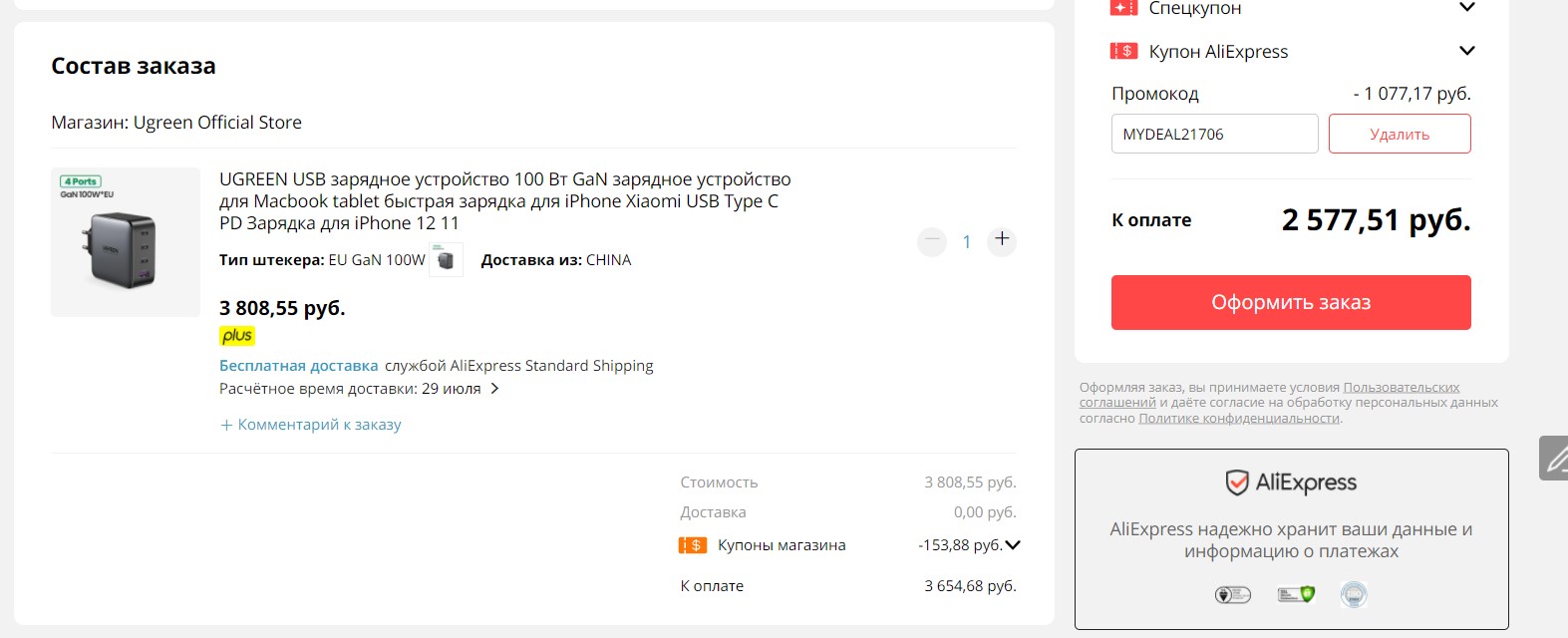Screen dimensions: 1568x638
Task: Click the Спецкупон red coupon icon
Action: click(1123, 8)
